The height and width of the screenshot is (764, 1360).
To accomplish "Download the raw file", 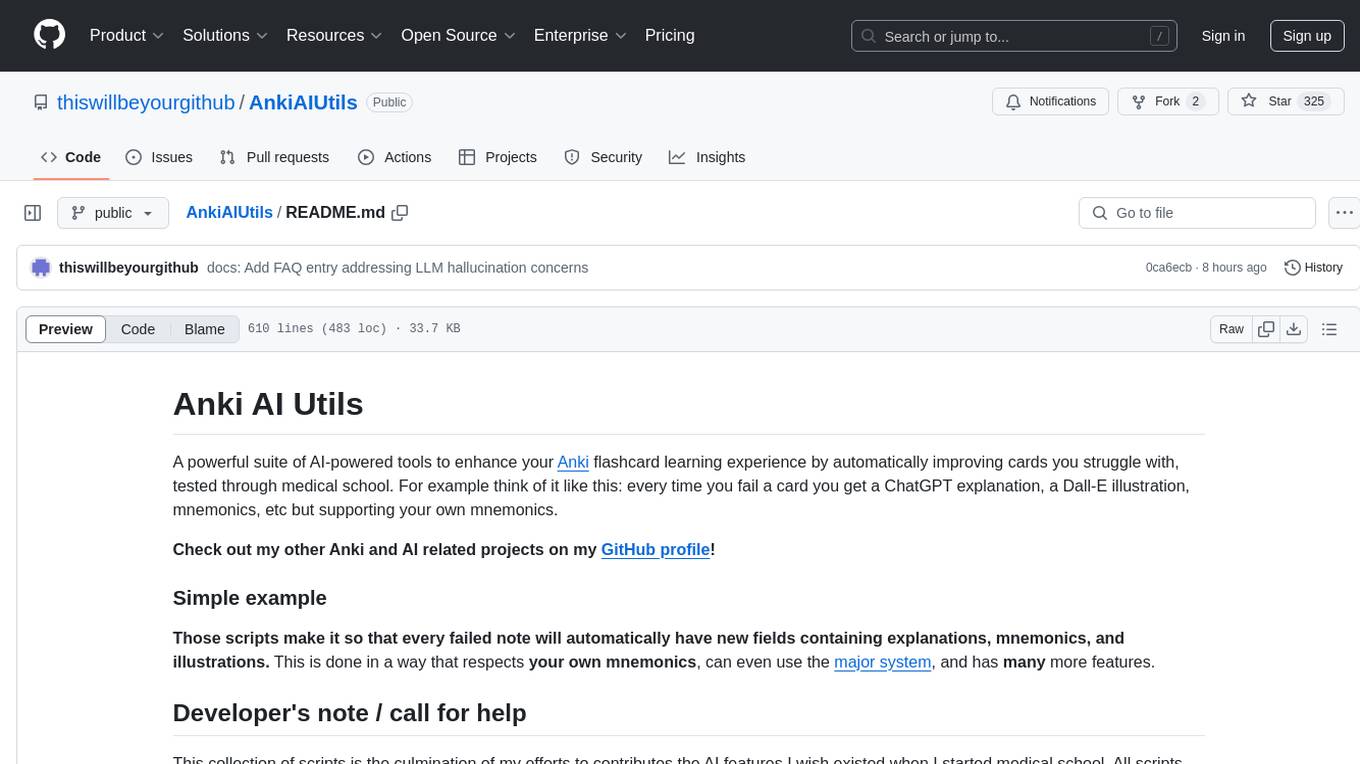I will pyautogui.click(x=1293, y=329).
